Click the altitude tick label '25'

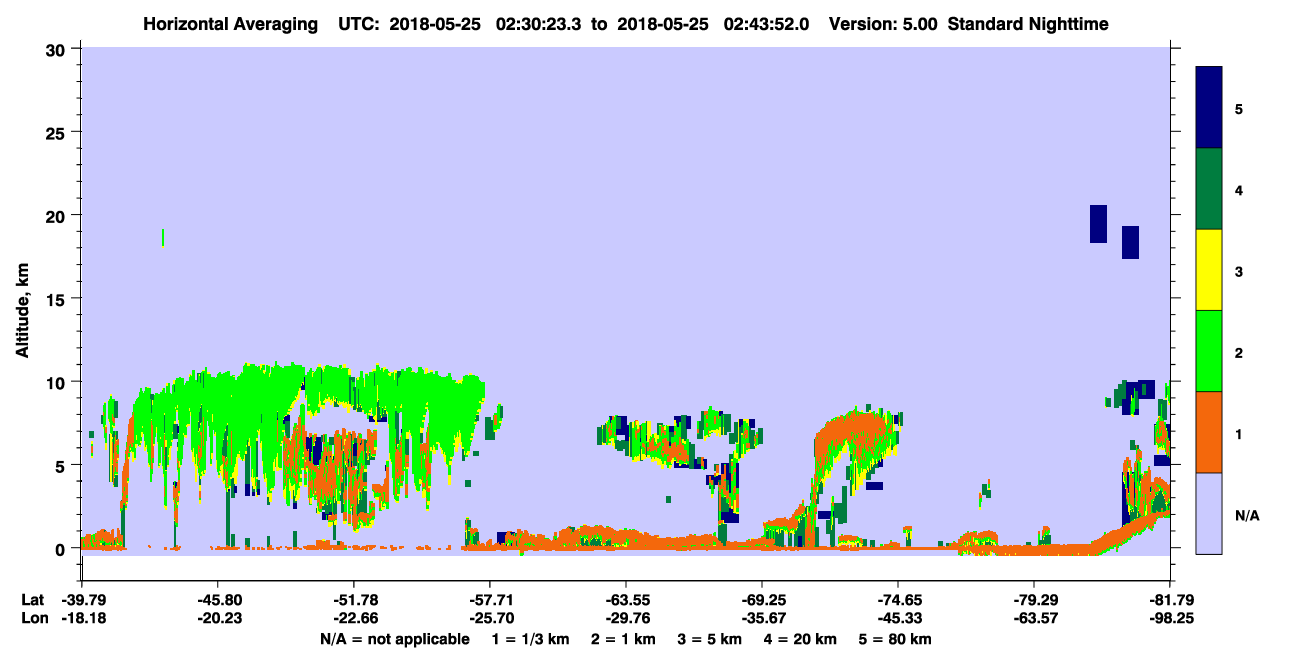click(x=58, y=132)
